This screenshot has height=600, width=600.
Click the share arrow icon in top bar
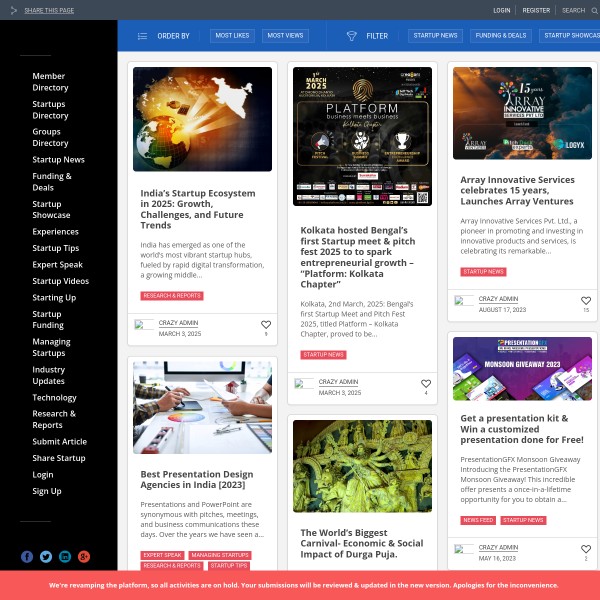point(13,10)
